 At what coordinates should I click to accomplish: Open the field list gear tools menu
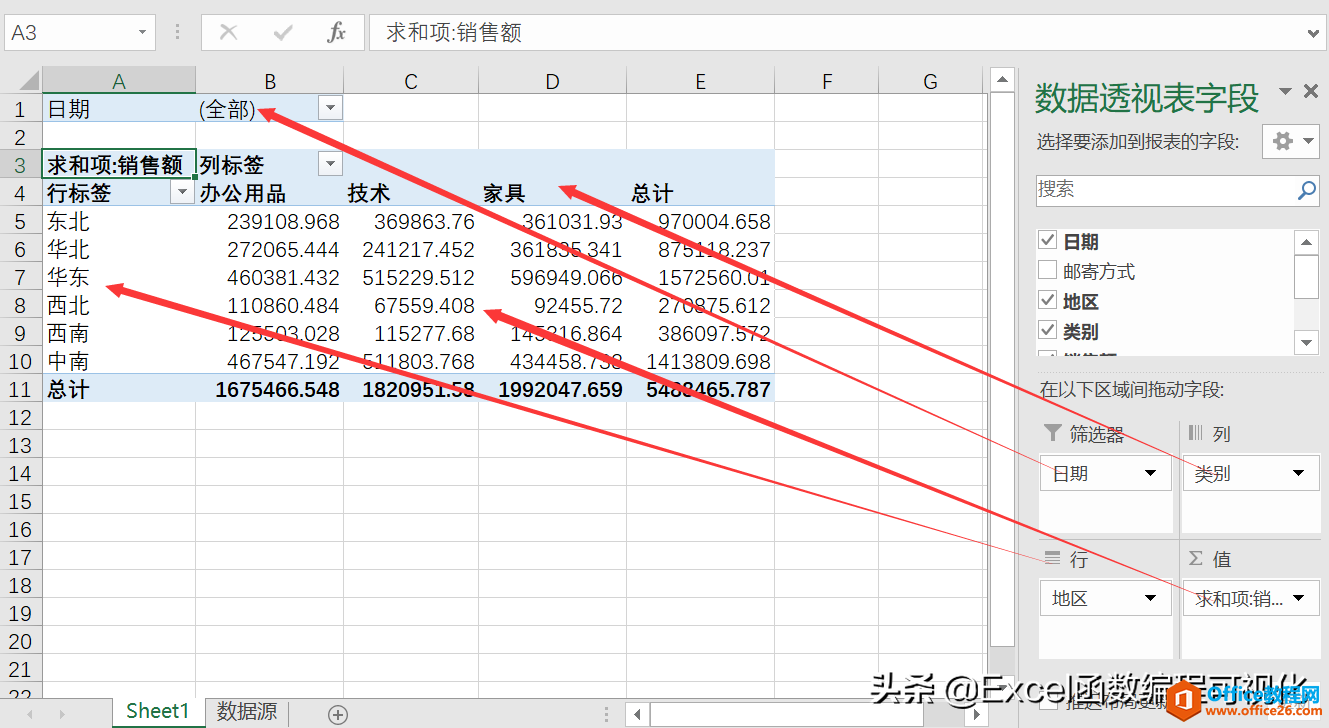pos(1292,142)
